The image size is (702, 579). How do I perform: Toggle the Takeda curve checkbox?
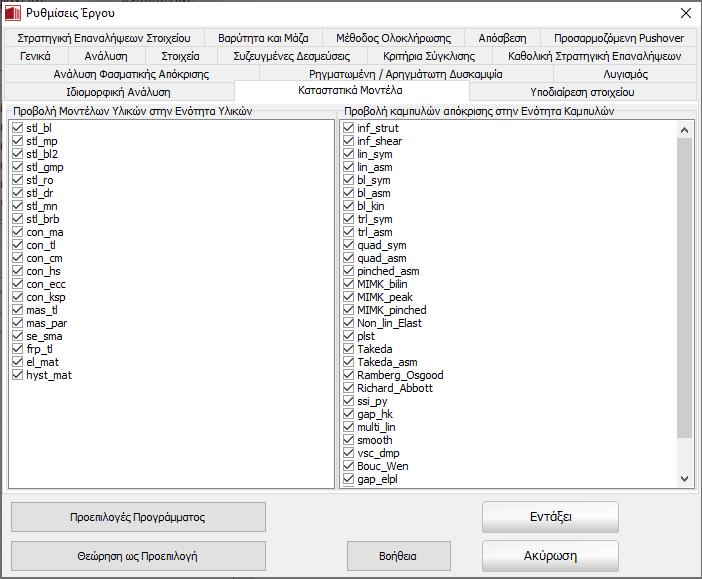pyautogui.click(x=348, y=349)
